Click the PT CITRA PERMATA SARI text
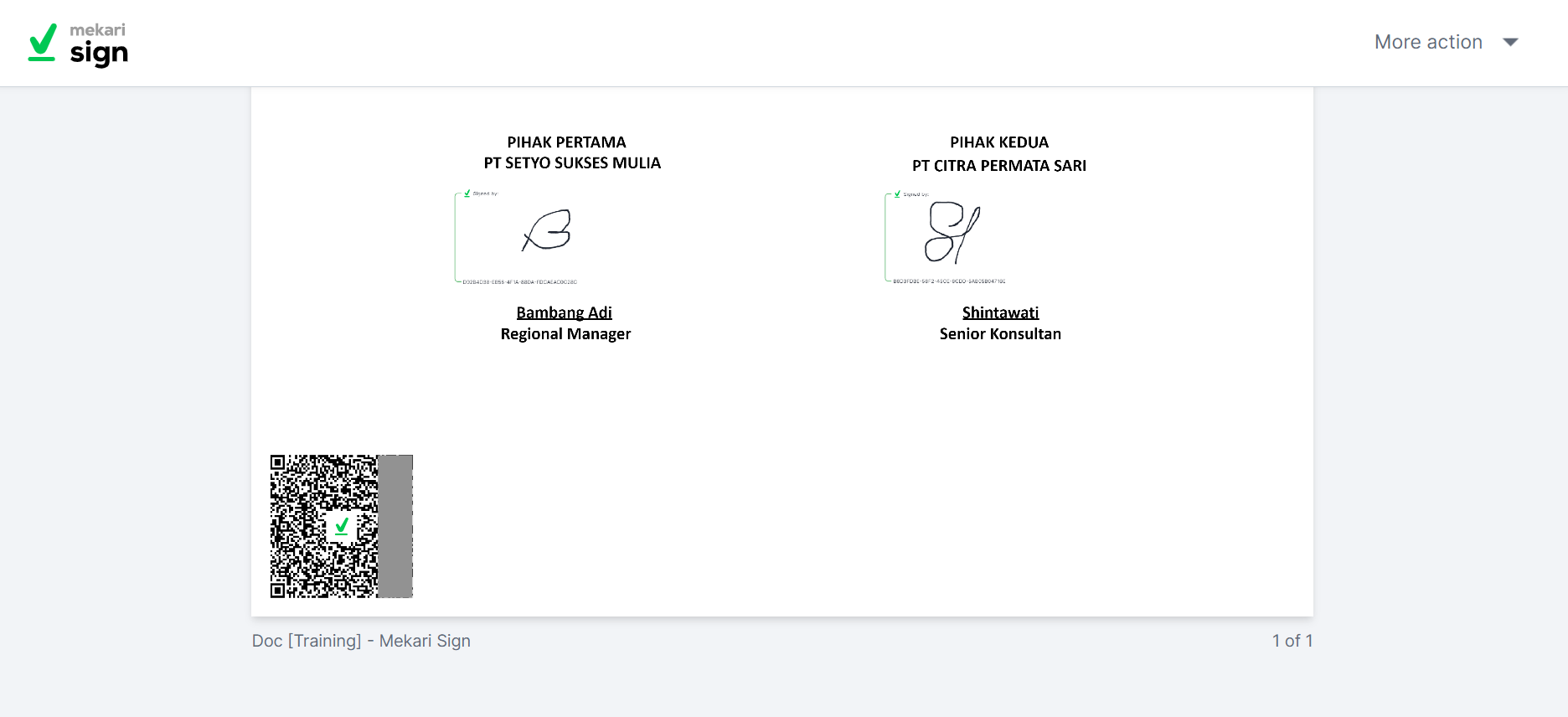Screen dimensions: 1568x717 click(999, 166)
